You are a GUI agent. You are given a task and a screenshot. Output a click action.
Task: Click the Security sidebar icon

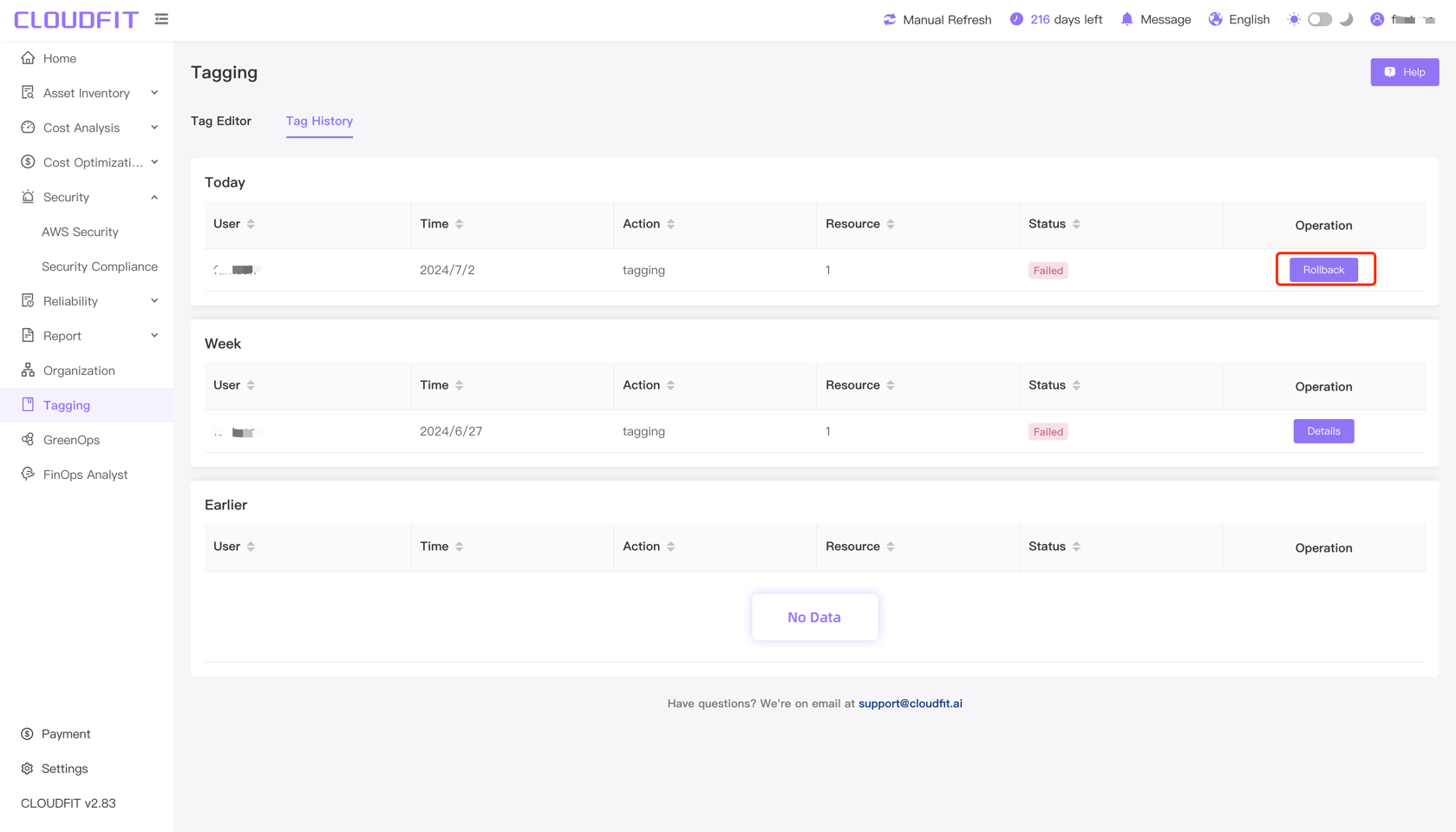click(x=28, y=197)
